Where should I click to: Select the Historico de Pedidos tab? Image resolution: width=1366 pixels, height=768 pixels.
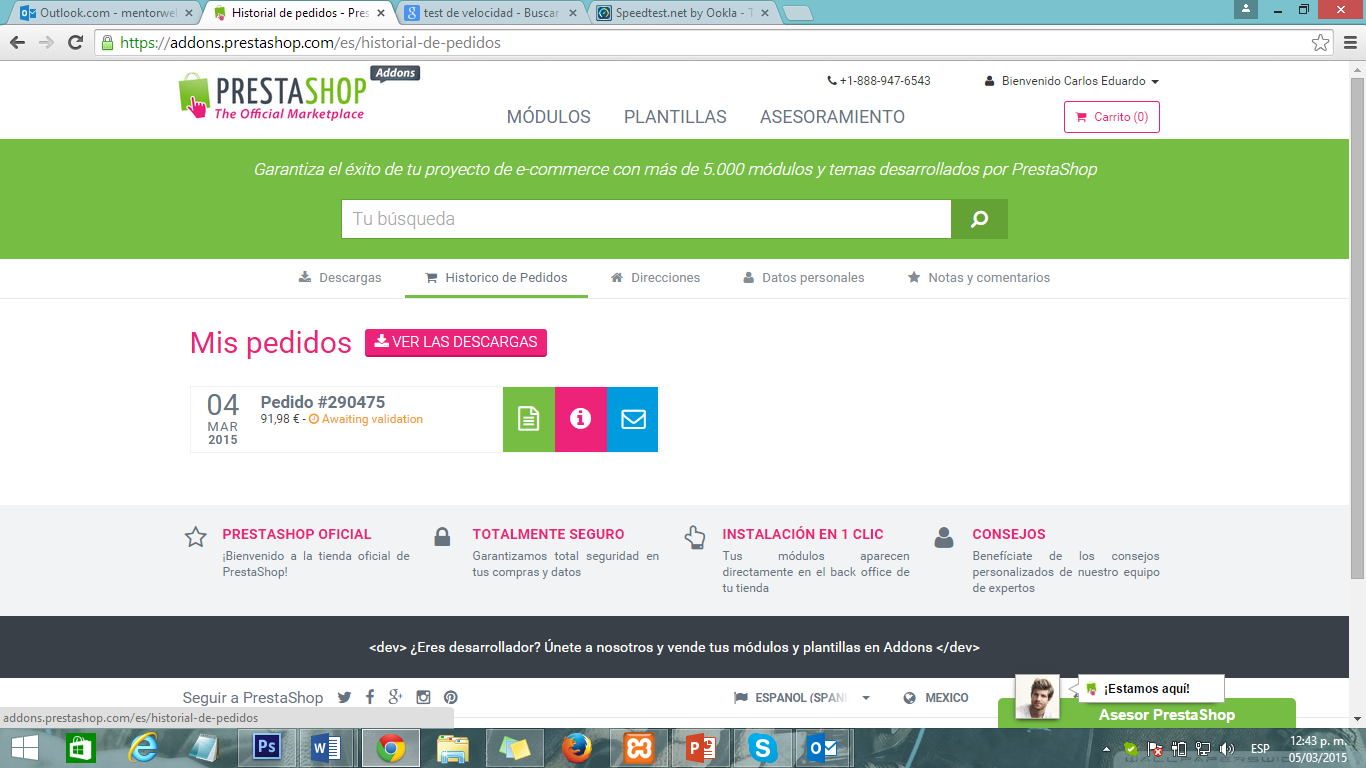[496, 278]
